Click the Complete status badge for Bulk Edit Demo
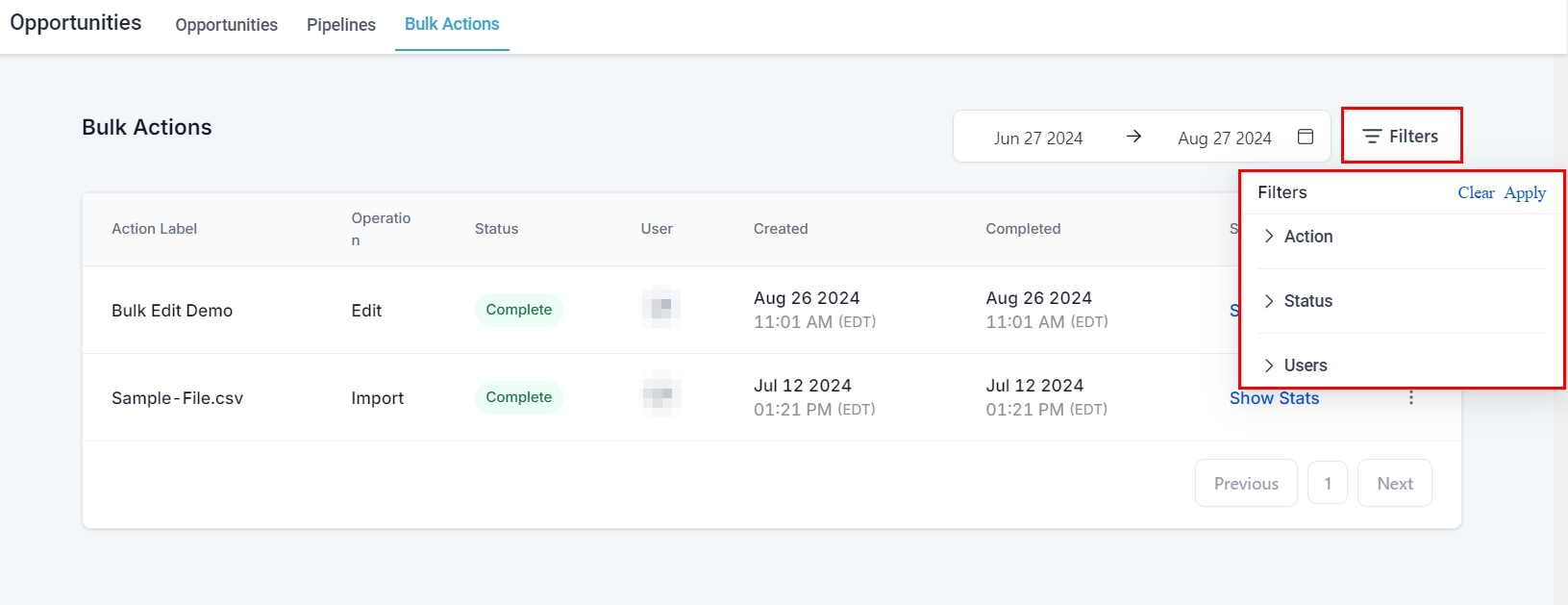1568x605 pixels. pos(518,310)
